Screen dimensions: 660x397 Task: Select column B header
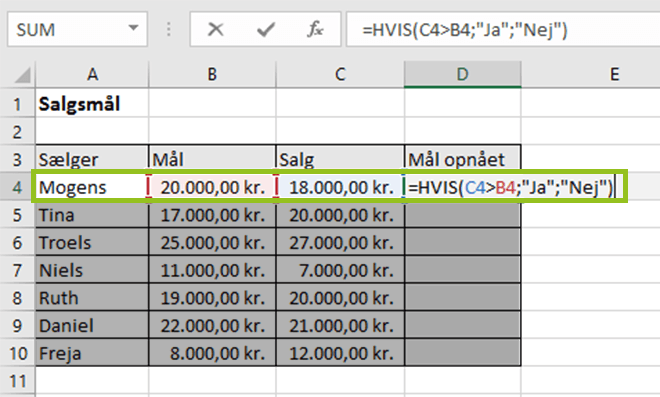tap(212, 75)
